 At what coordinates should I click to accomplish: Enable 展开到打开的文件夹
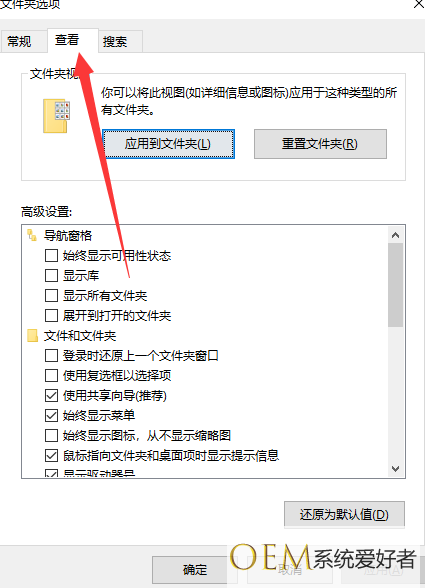51,315
